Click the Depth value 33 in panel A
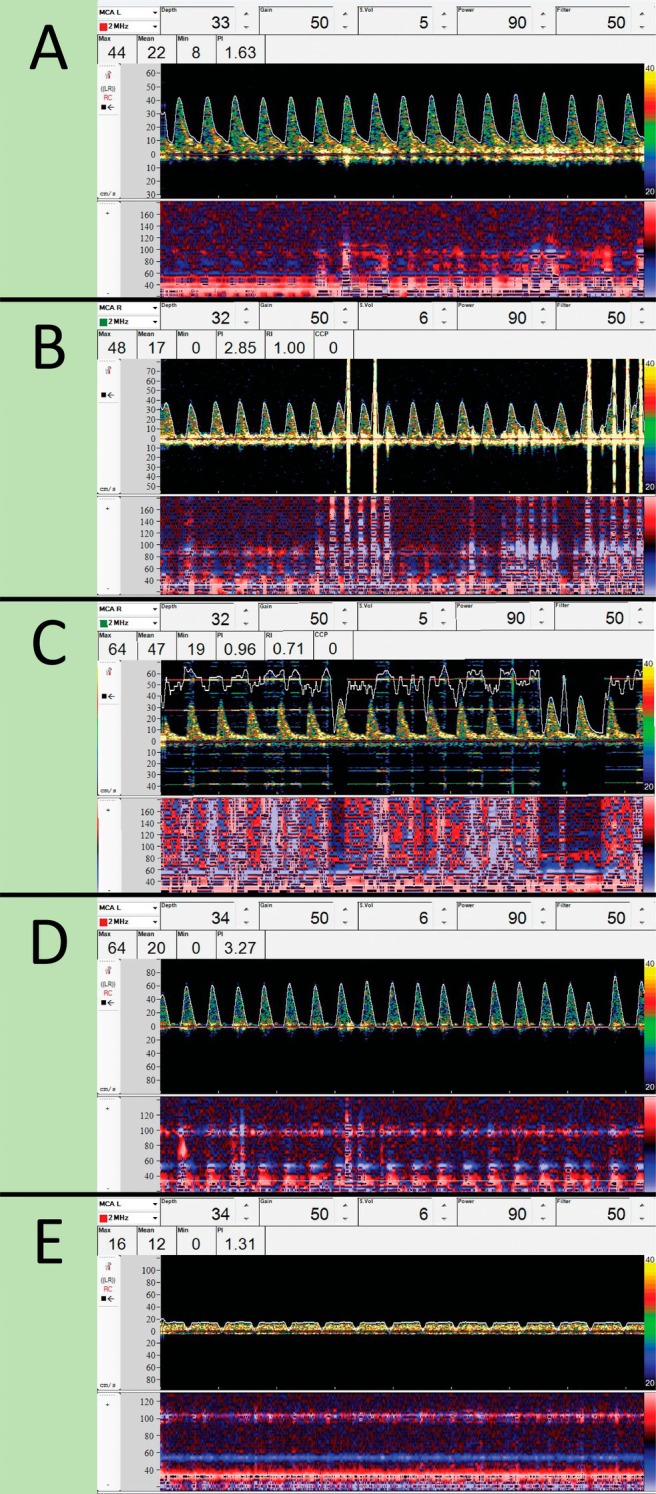This screenshot has width=656, height=1494. 220,21
